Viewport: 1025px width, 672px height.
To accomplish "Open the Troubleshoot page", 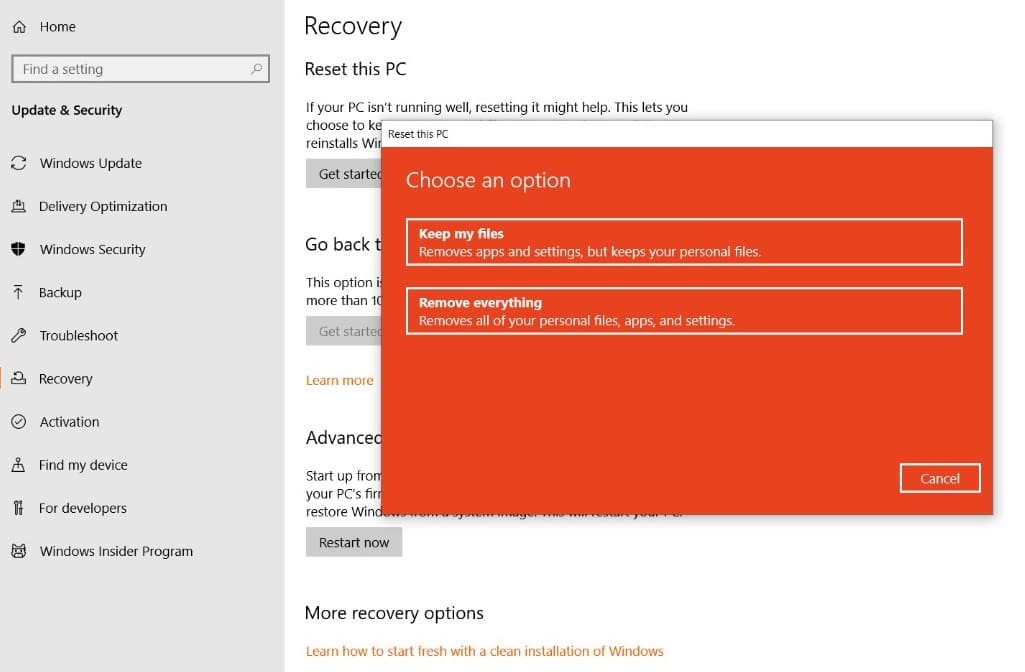I will 78,335.
